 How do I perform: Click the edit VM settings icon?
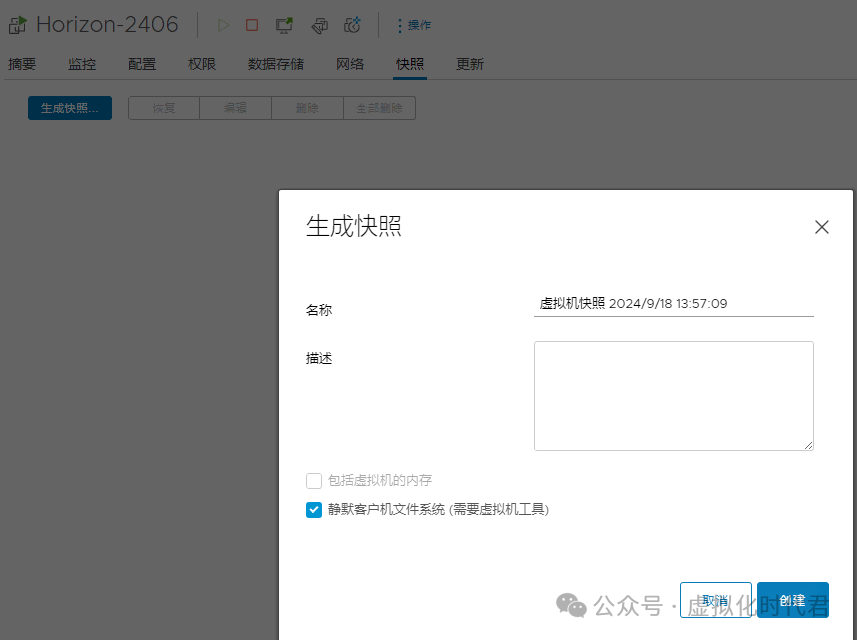coord(320,25)
